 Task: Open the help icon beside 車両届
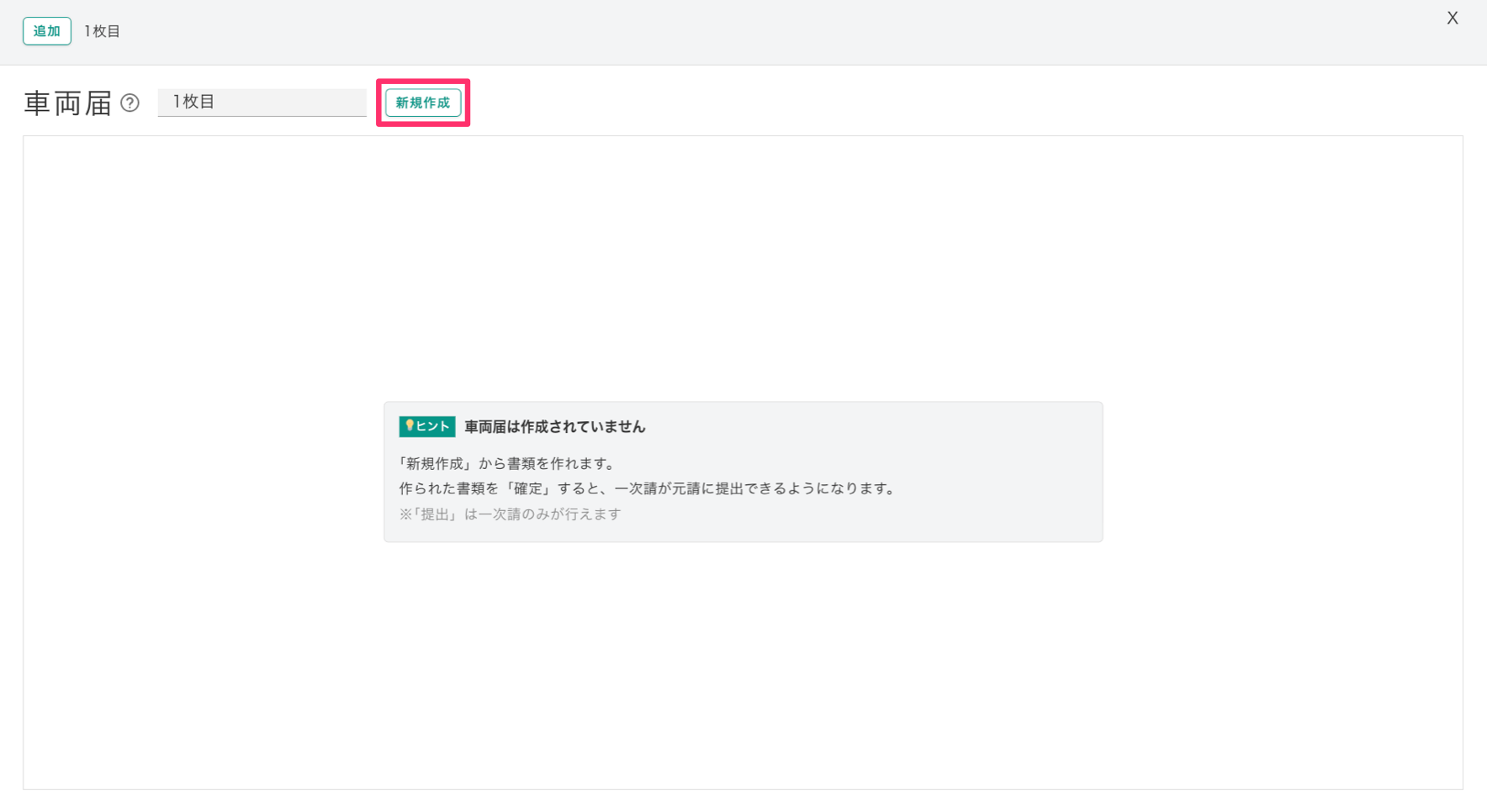[130, 103]
